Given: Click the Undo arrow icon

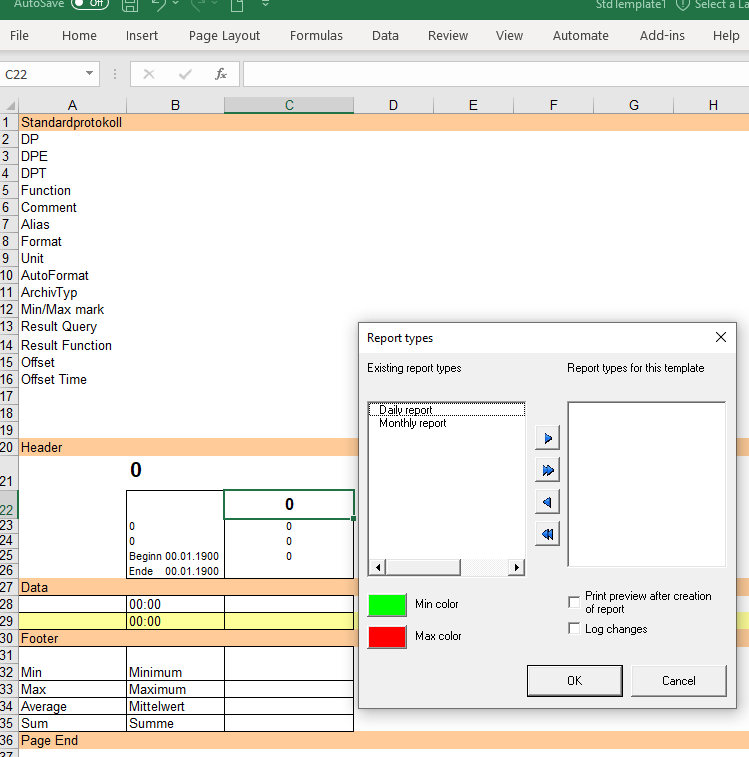Looking at the screenshot, I should coord(158,5).
